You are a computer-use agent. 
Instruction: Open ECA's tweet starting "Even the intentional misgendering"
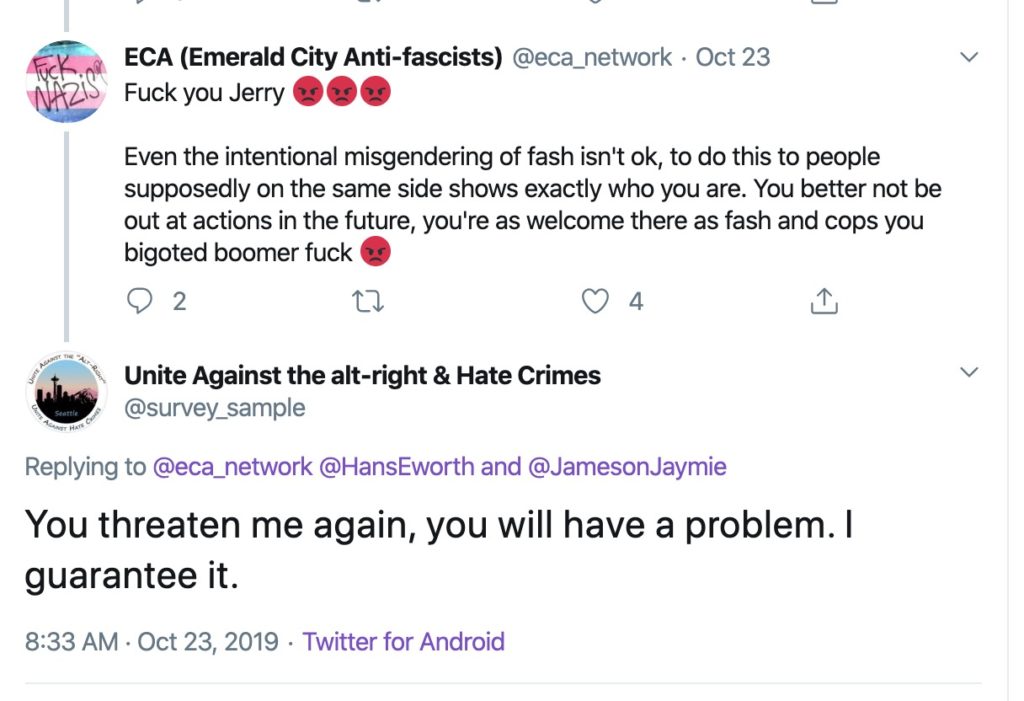click(532, 204)
